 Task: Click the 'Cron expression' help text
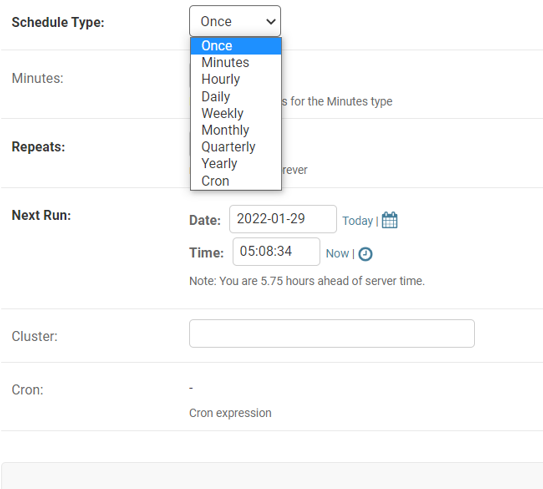click(x=230, y=413)
